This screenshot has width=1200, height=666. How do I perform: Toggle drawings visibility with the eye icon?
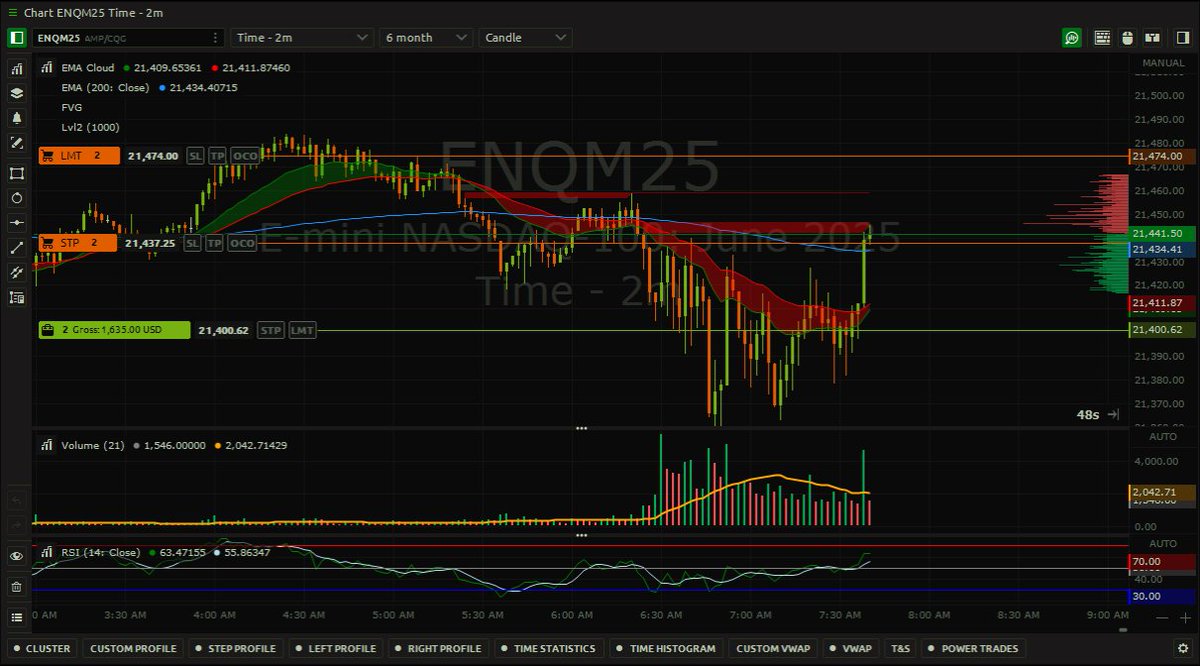click(x=16, y=556)
